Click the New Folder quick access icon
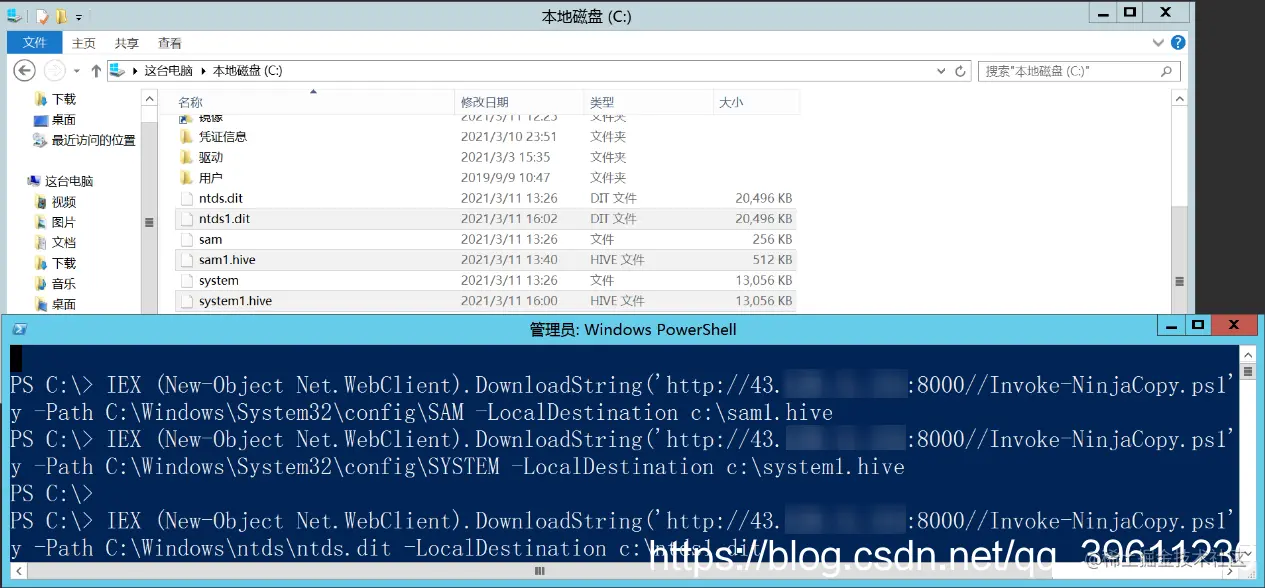This screenshot has width=1265, height=588. tap(61, 16)
